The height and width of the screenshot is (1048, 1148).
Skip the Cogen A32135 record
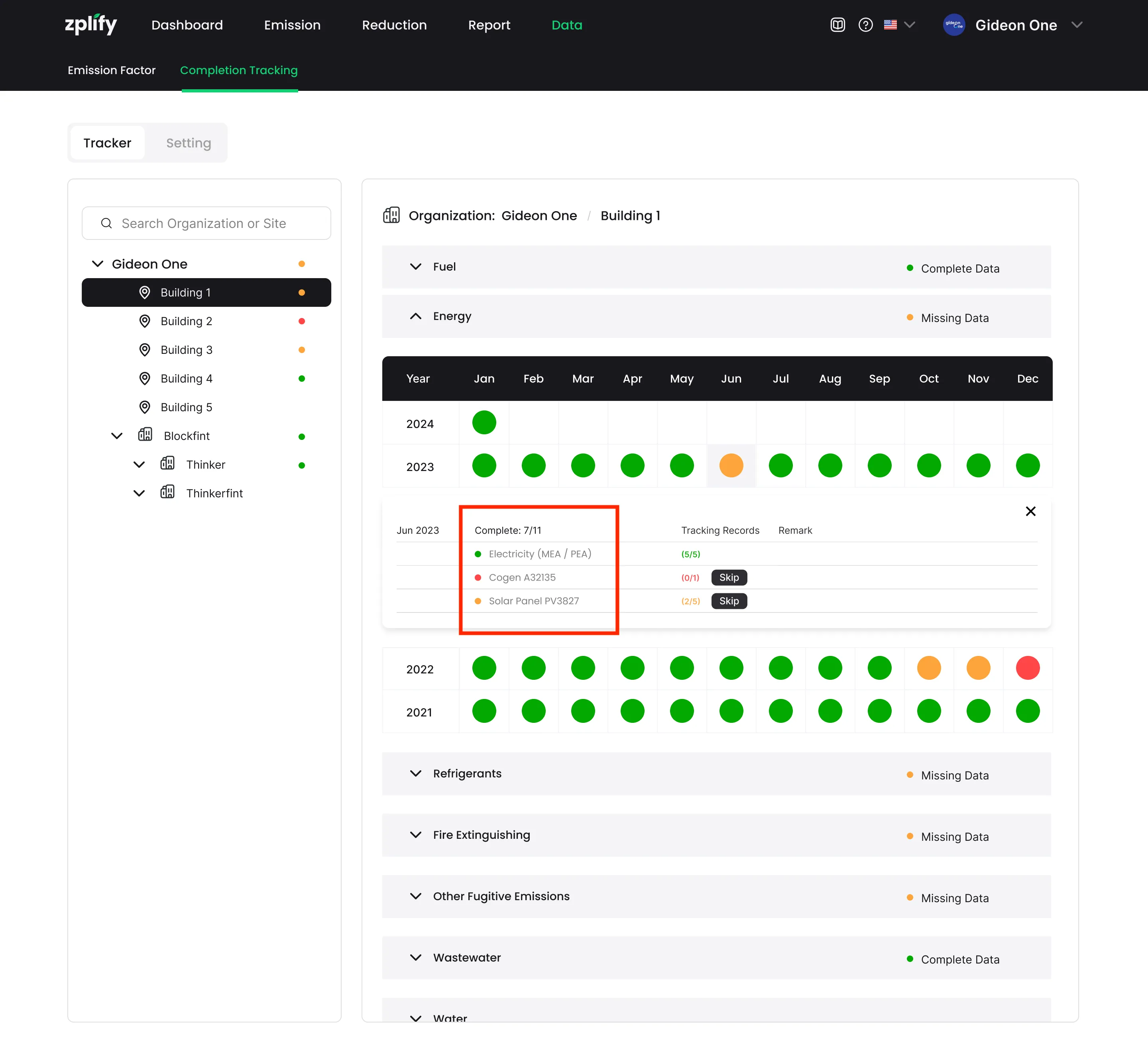(x=728, y=577)
